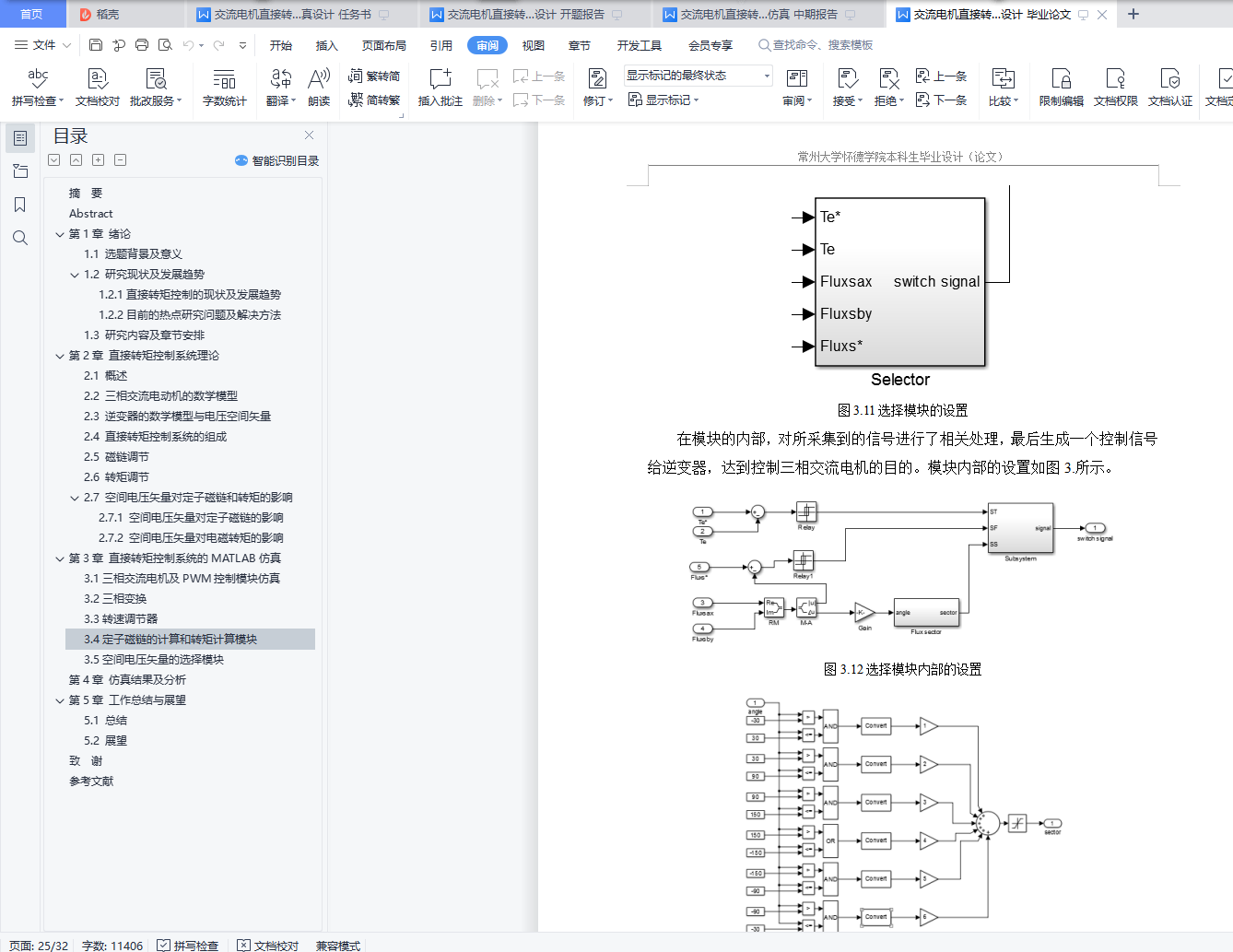Open a new tab with plus button
Image resolution: width=1233 pixels, height=952 pixels.
coord(1133,14)
